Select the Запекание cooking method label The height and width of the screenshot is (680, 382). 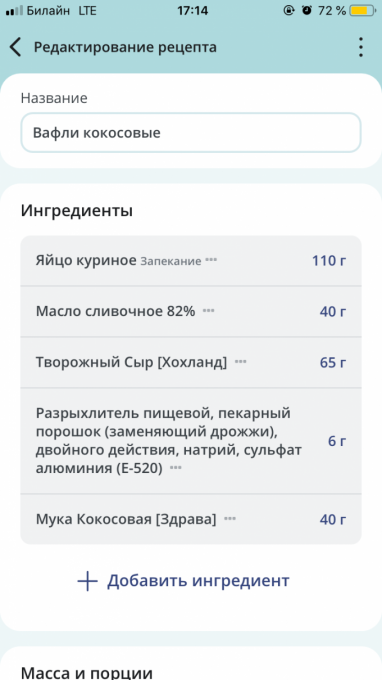(x=171, y=261)
